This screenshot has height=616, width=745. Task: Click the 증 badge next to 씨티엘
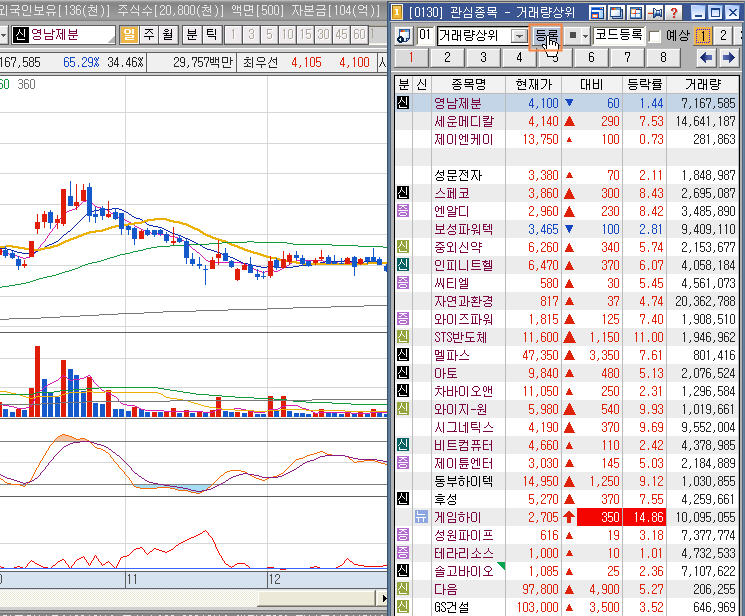pos(403,283)
